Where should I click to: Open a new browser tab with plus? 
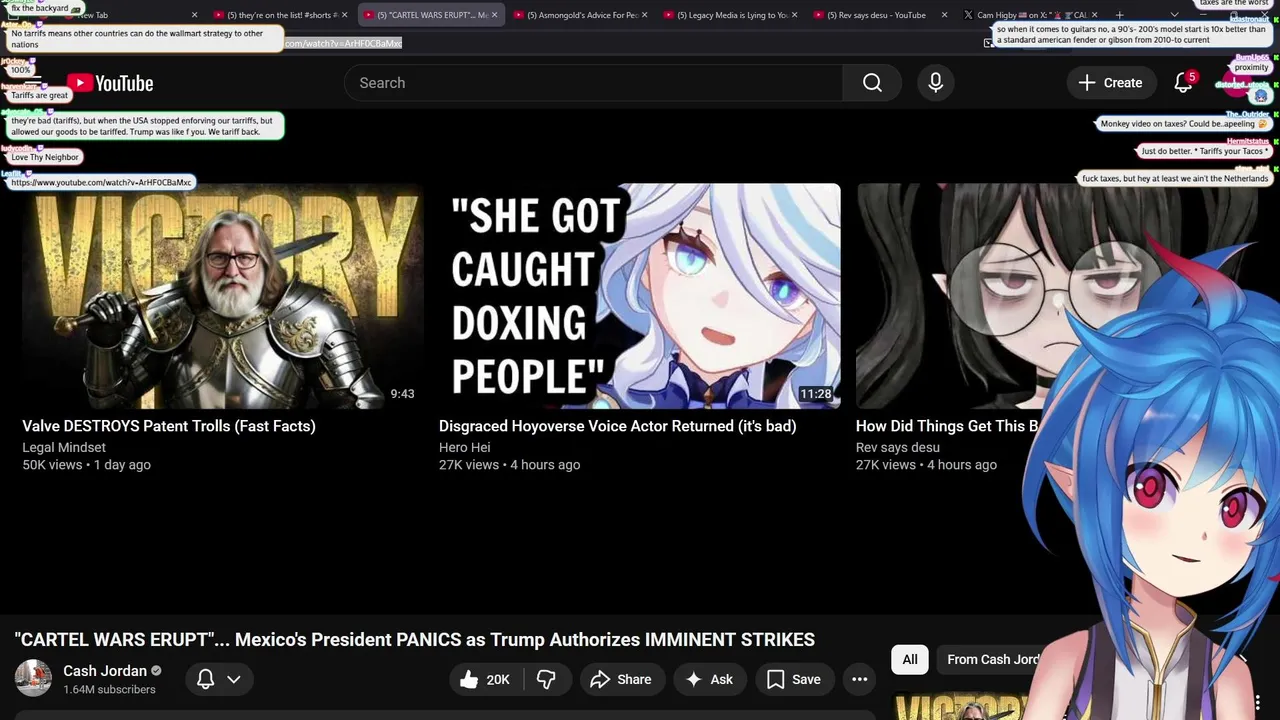pyautogui.click(x=1119, y=15)
